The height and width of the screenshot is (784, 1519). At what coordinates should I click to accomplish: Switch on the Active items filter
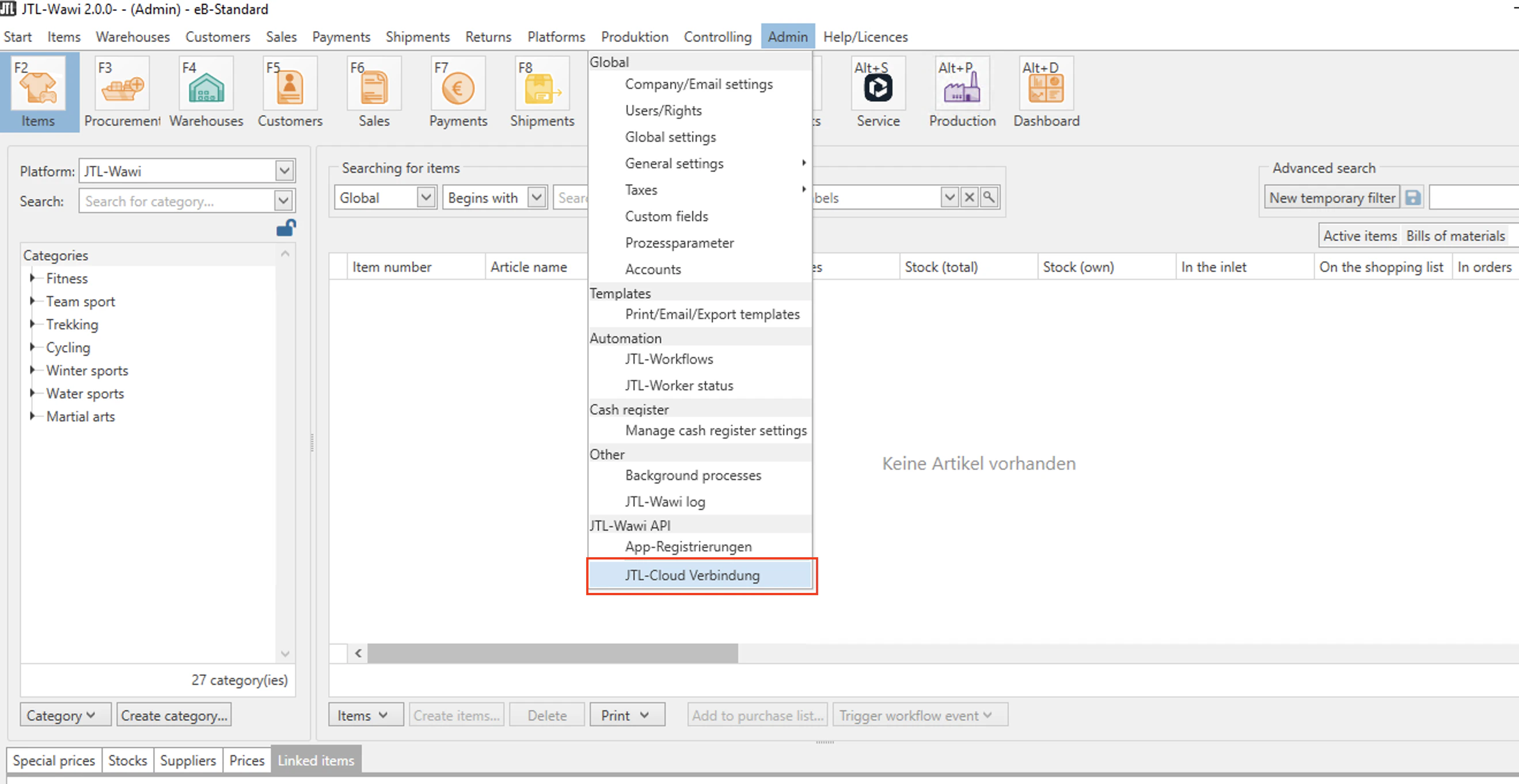[x=1360, y=235]
